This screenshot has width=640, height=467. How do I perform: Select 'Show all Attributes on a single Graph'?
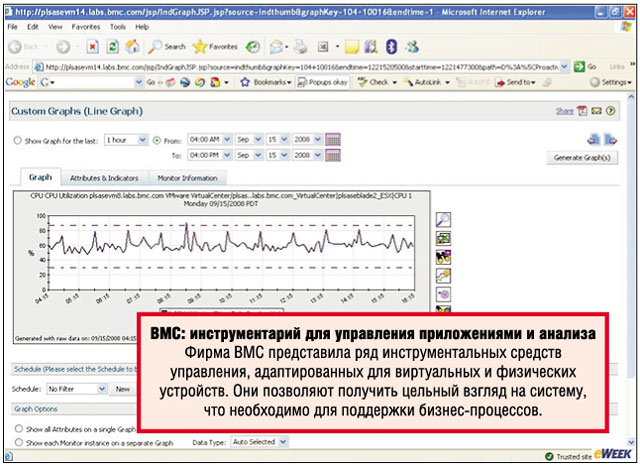(19, 429)
